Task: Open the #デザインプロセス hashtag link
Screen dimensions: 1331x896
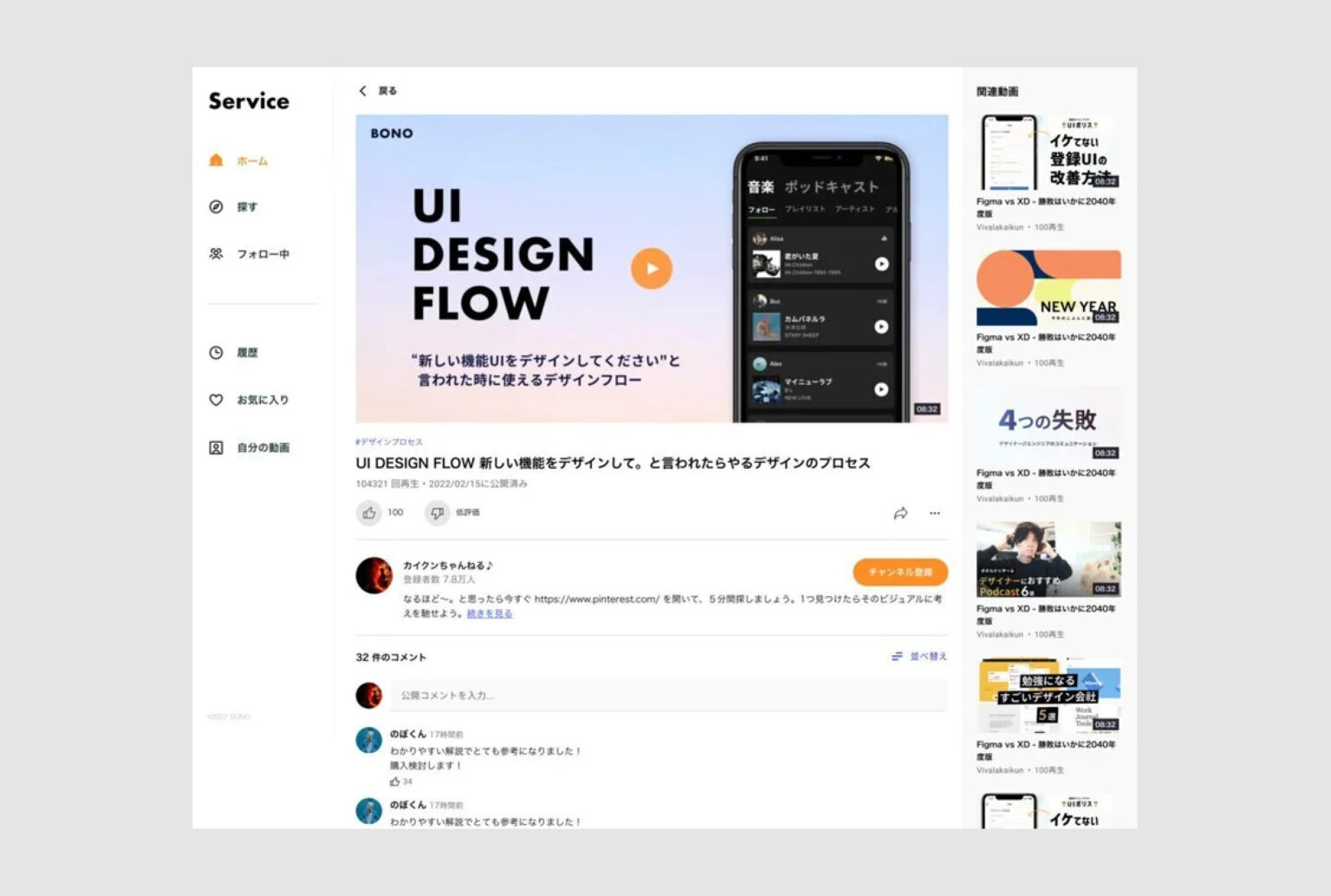Action: pos(388,441)
